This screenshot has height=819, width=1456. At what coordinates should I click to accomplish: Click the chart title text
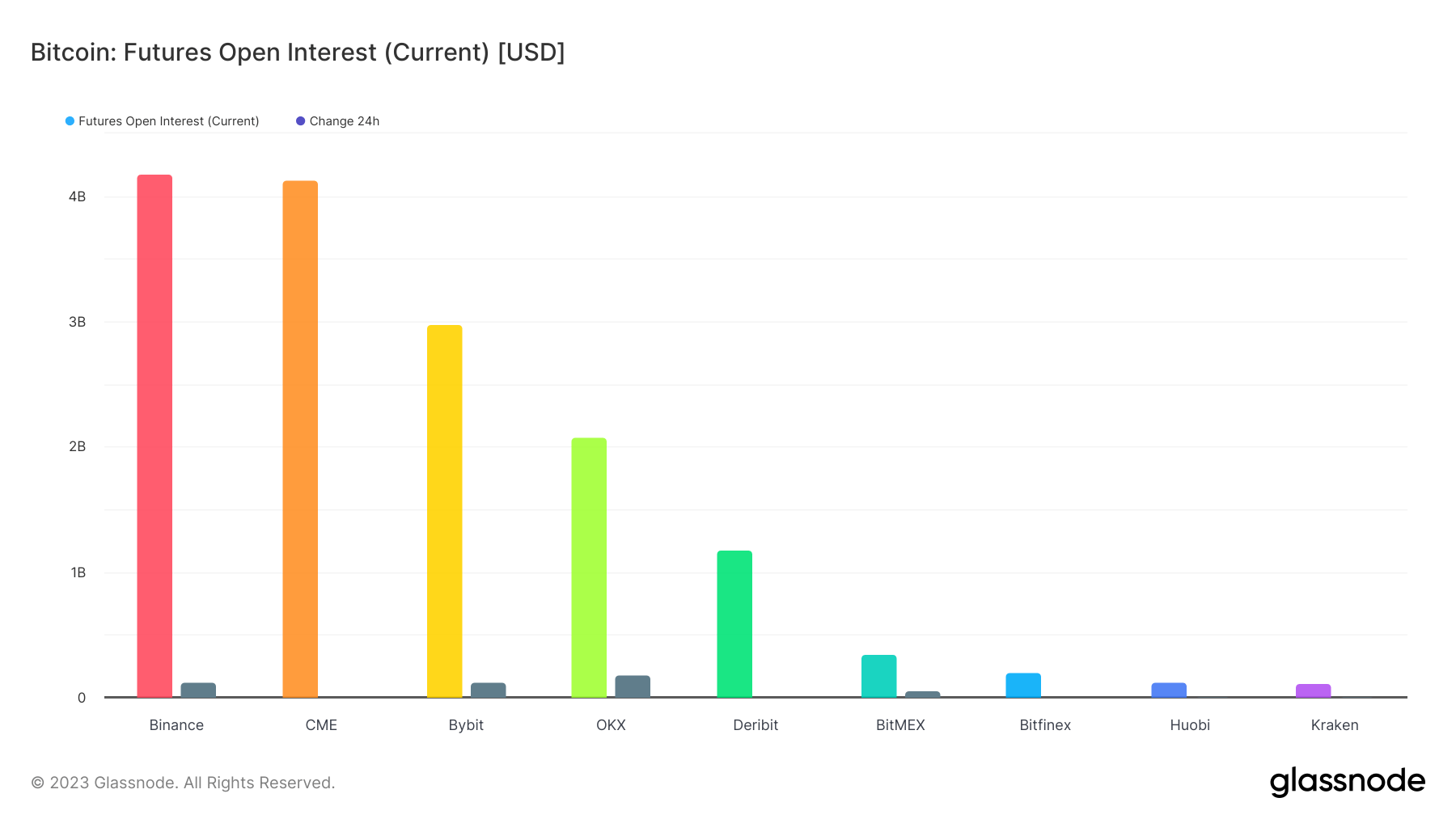tap(298, 53)
